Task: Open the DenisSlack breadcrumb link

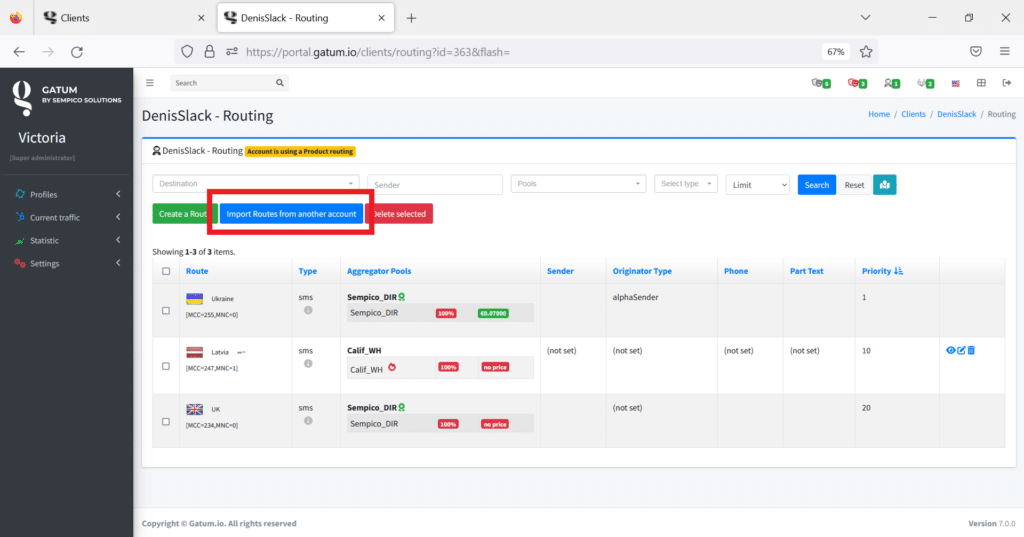Action: pyautogui.click(x=956, y=114)
